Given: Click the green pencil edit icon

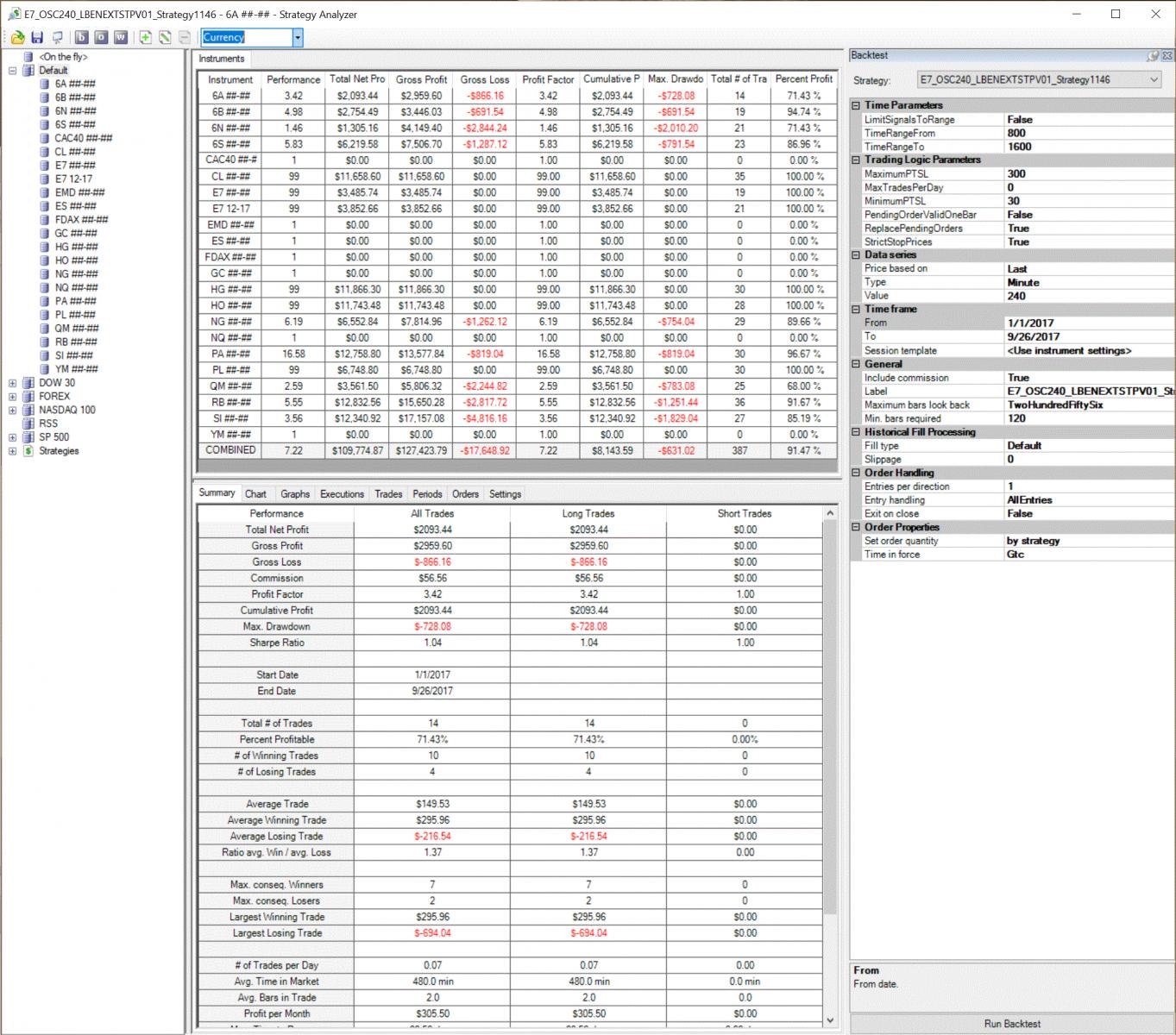Looking at the screenshot, I should click(164, 37).
